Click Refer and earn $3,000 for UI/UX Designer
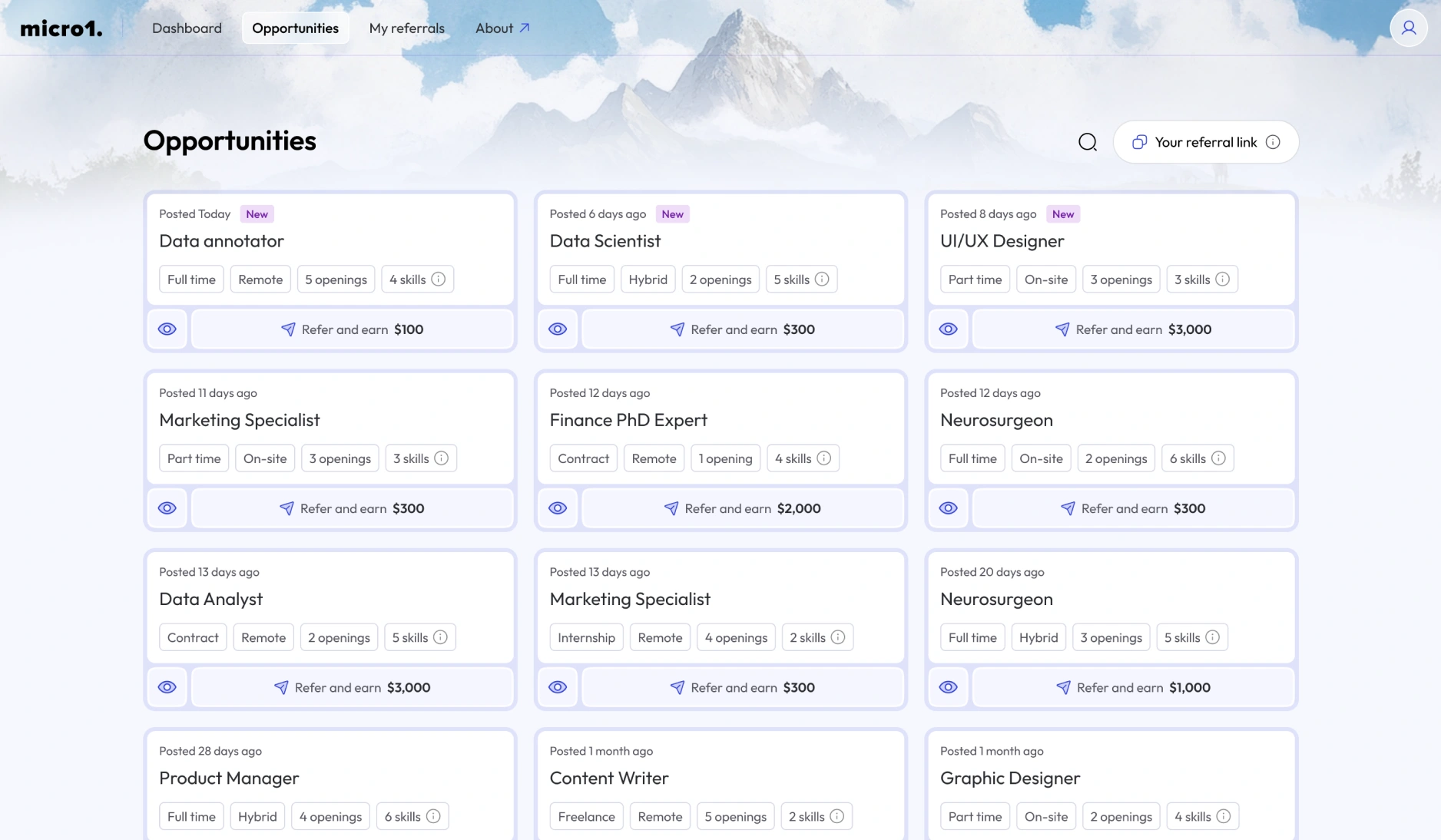The width and height of the screenshot is (1441, 840). (x=1133, y=329)
